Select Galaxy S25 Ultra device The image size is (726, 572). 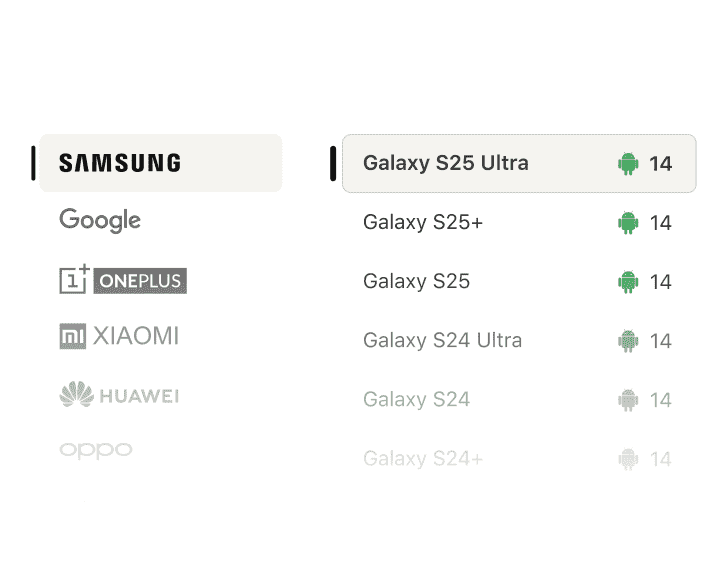[519, 163]
